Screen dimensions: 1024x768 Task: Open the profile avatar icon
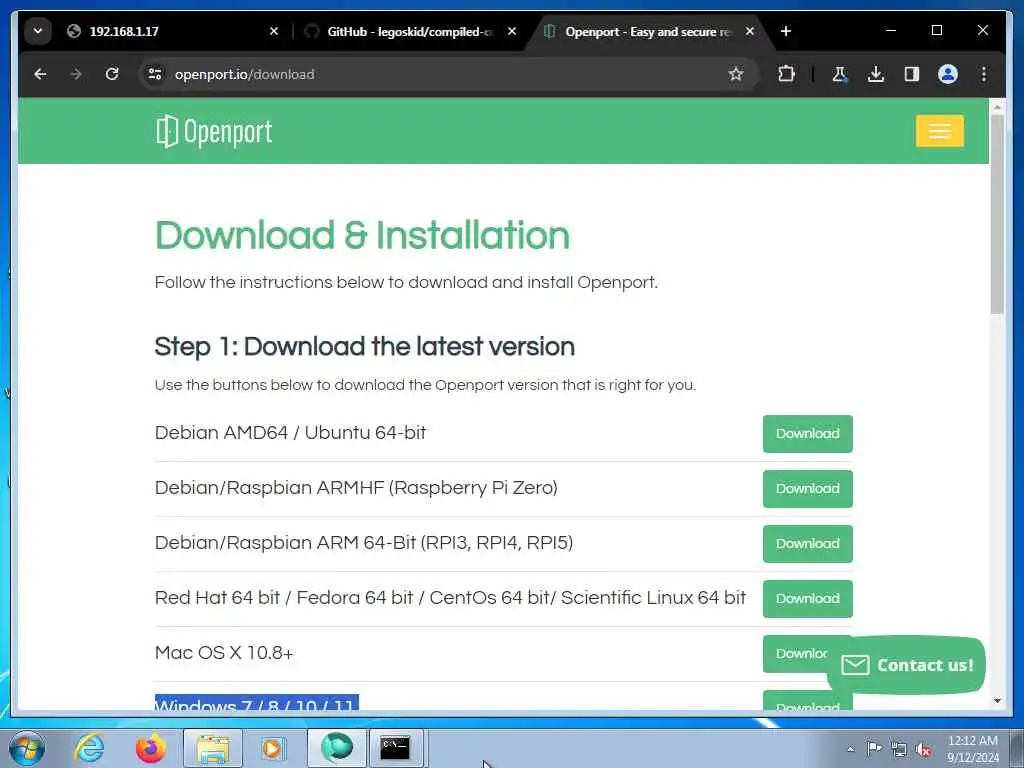(x=948, y=74)
